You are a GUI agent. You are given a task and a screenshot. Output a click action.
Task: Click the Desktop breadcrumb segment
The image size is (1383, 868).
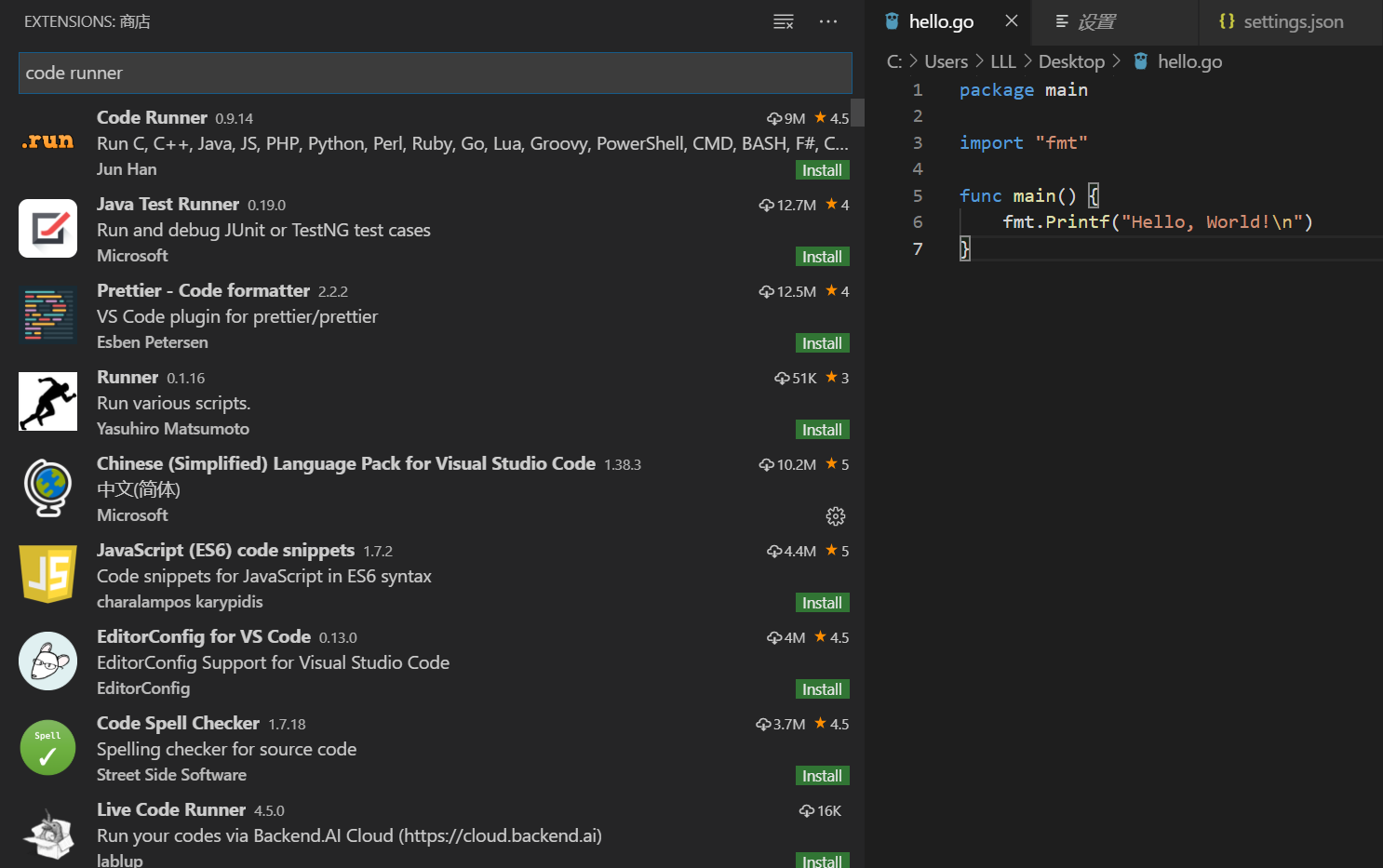(x=1071, y=61)
